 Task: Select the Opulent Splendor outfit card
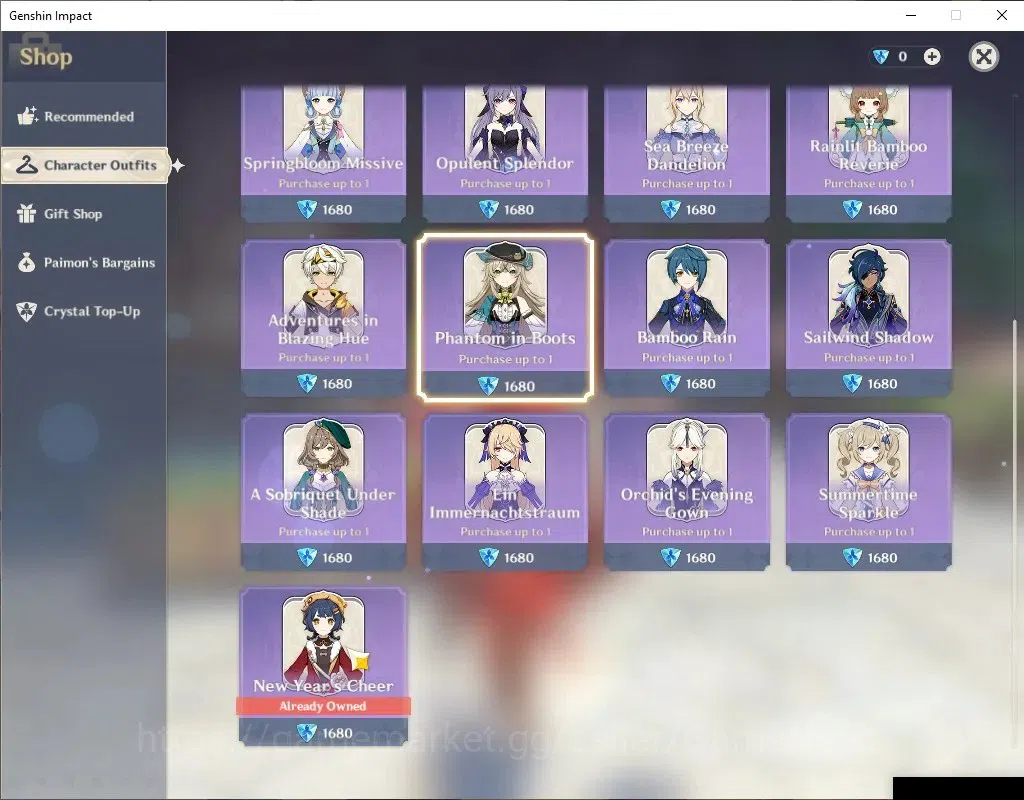[505, 154]
